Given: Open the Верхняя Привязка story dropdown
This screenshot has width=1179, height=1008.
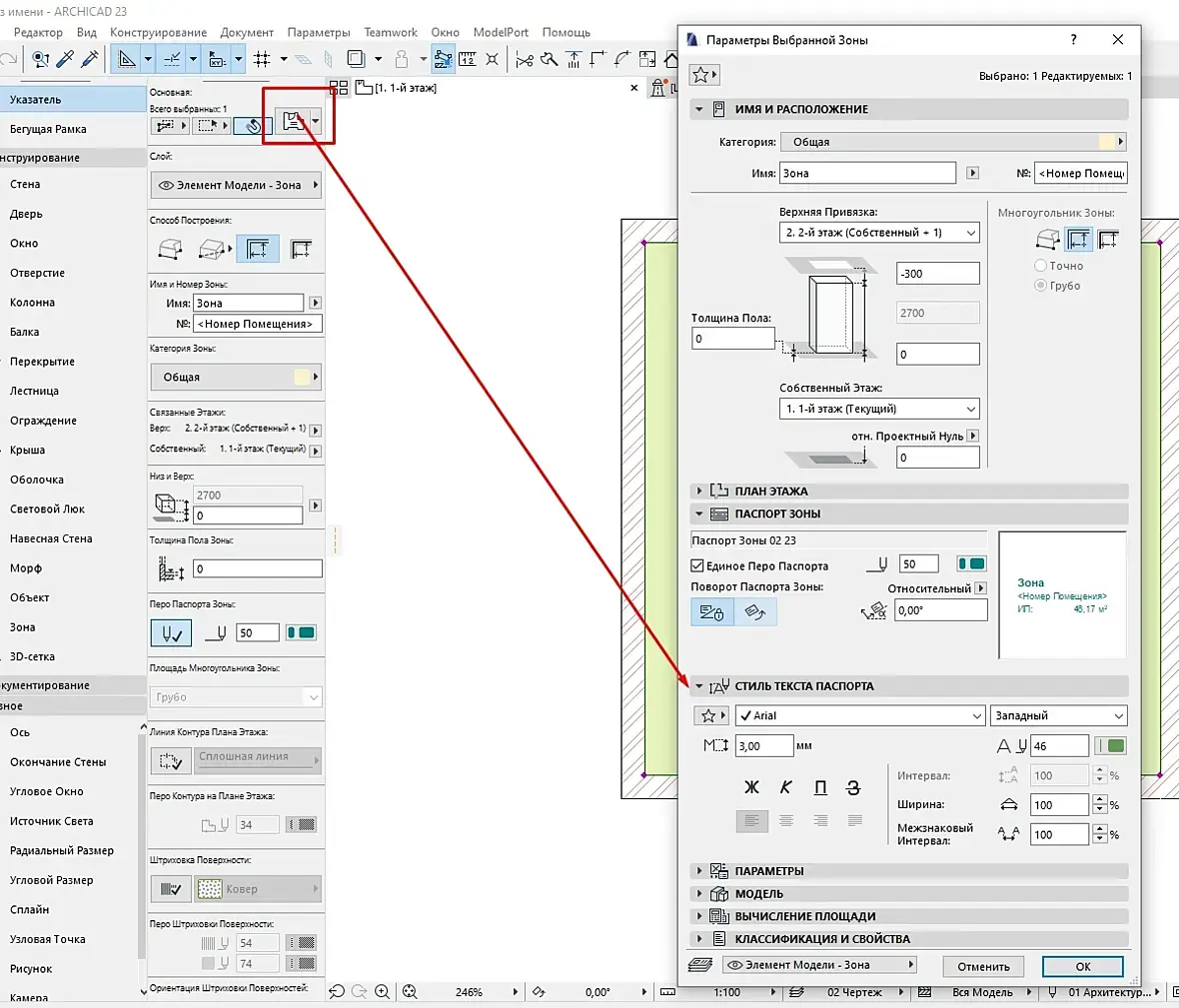Looking at the screenshot, I should click(x=879, y=232).
